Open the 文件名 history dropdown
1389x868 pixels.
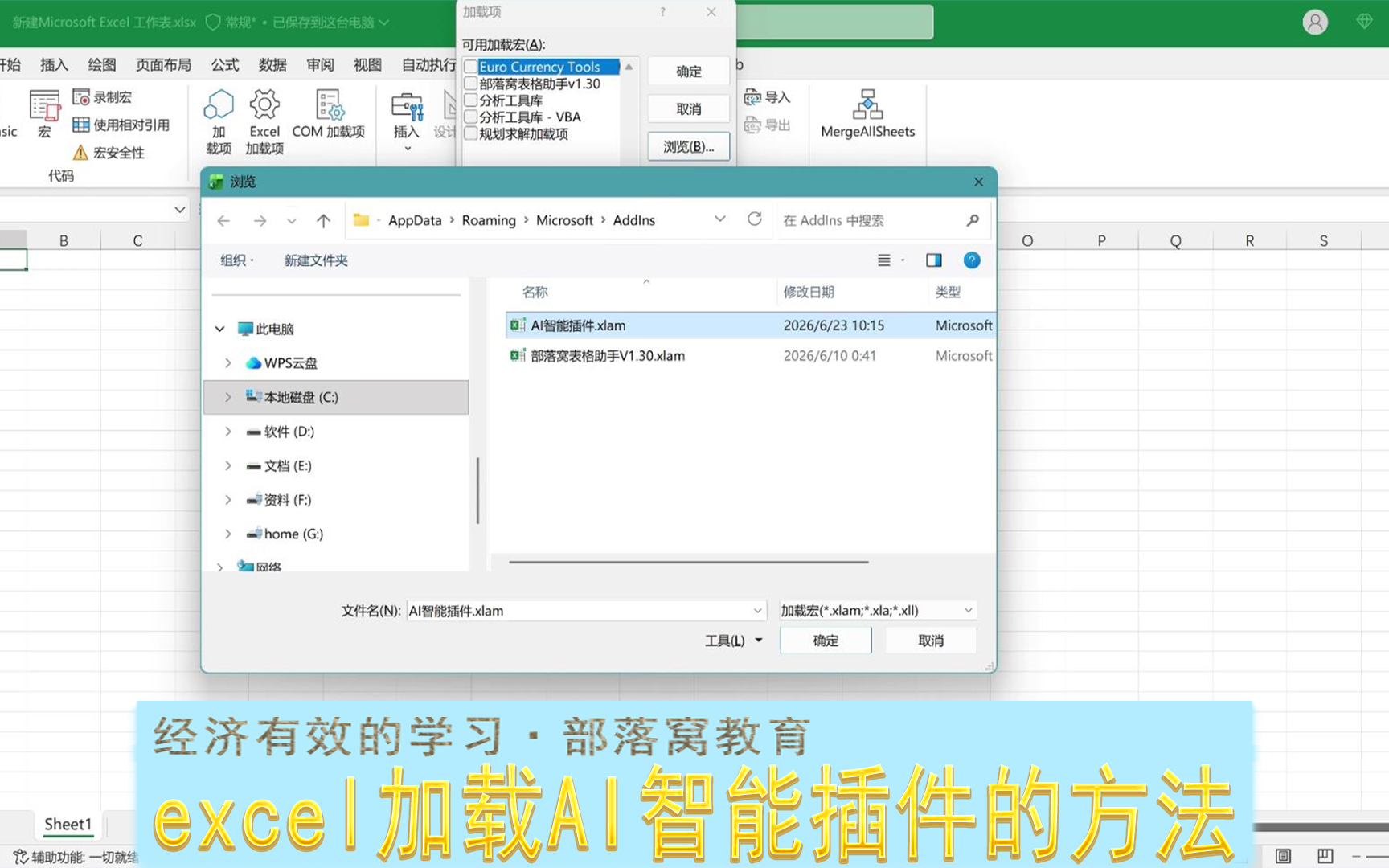(757, 611)
